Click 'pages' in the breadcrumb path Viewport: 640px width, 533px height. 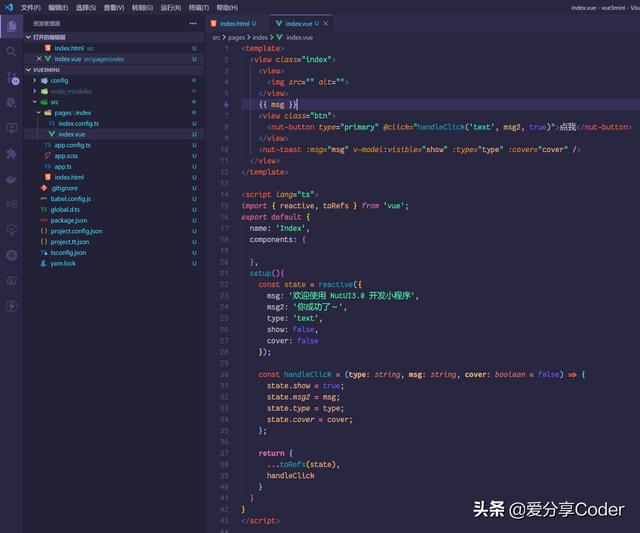point(236,37)
